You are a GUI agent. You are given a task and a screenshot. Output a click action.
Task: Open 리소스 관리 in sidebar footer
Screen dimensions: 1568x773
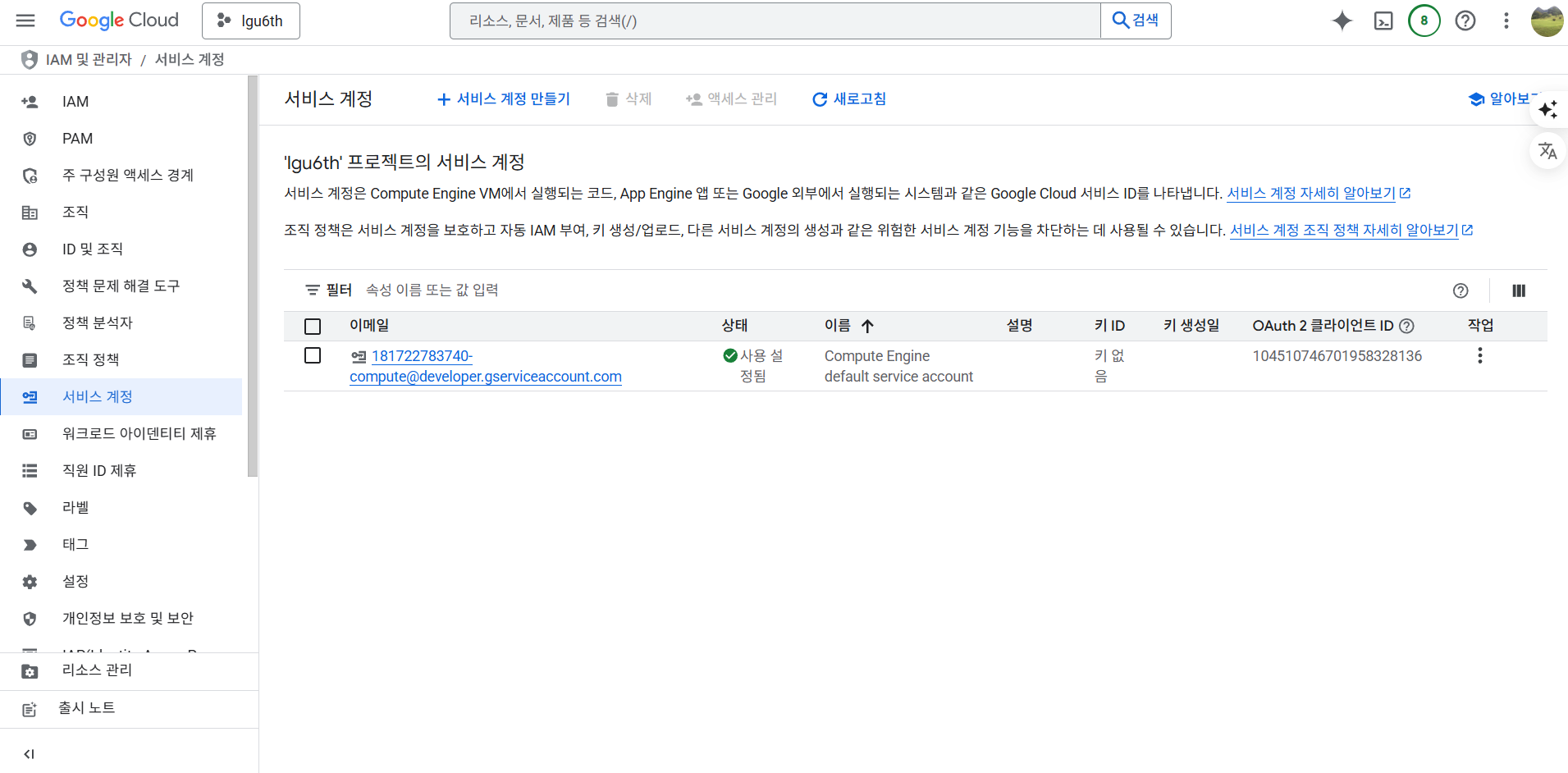coord(129,671)
